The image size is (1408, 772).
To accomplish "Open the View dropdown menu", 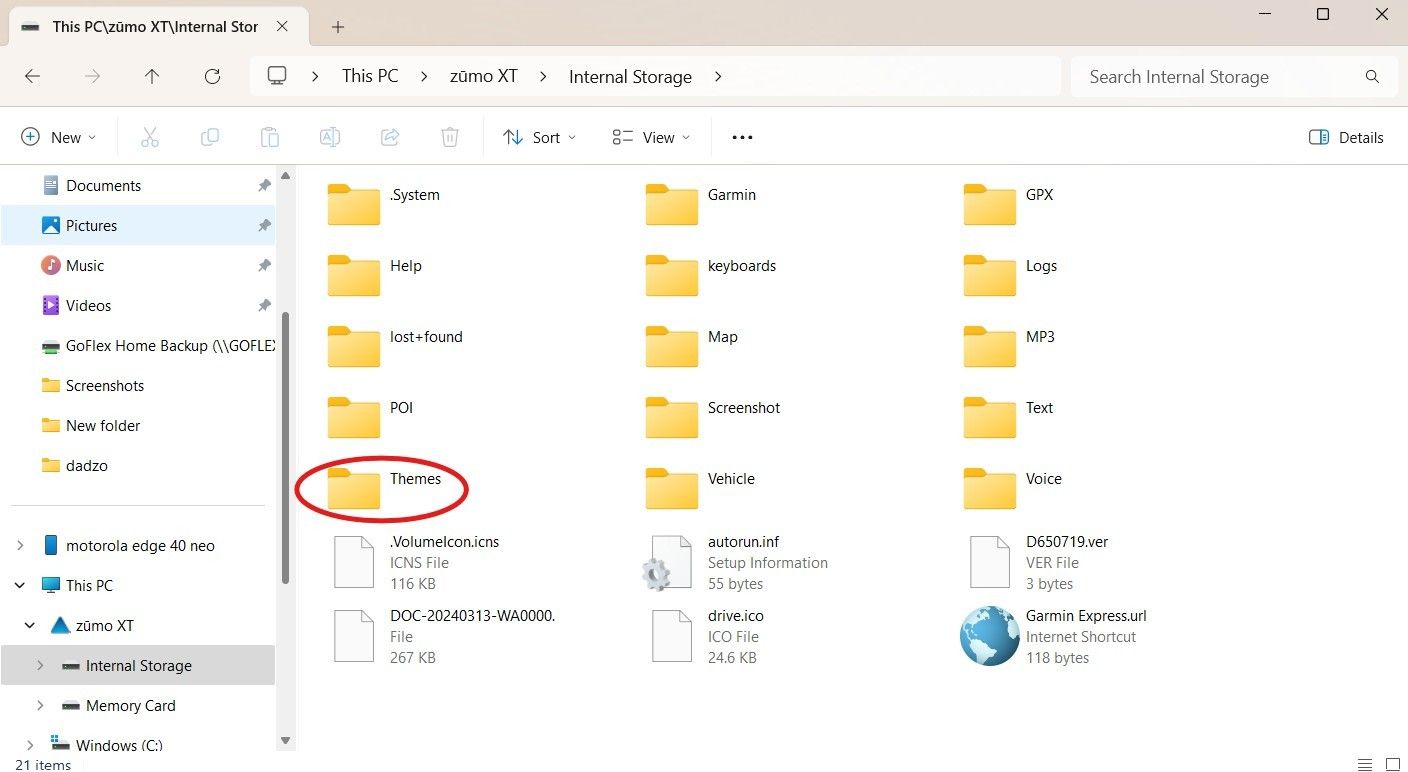I will (x=651, y=137).
